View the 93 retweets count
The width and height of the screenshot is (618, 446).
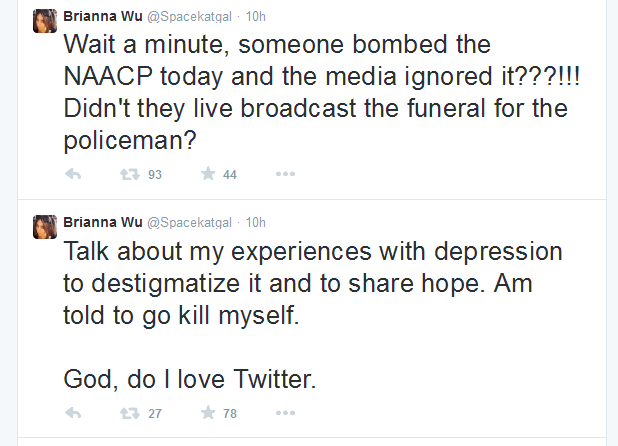pyautogui.click(x=155, y=175)
